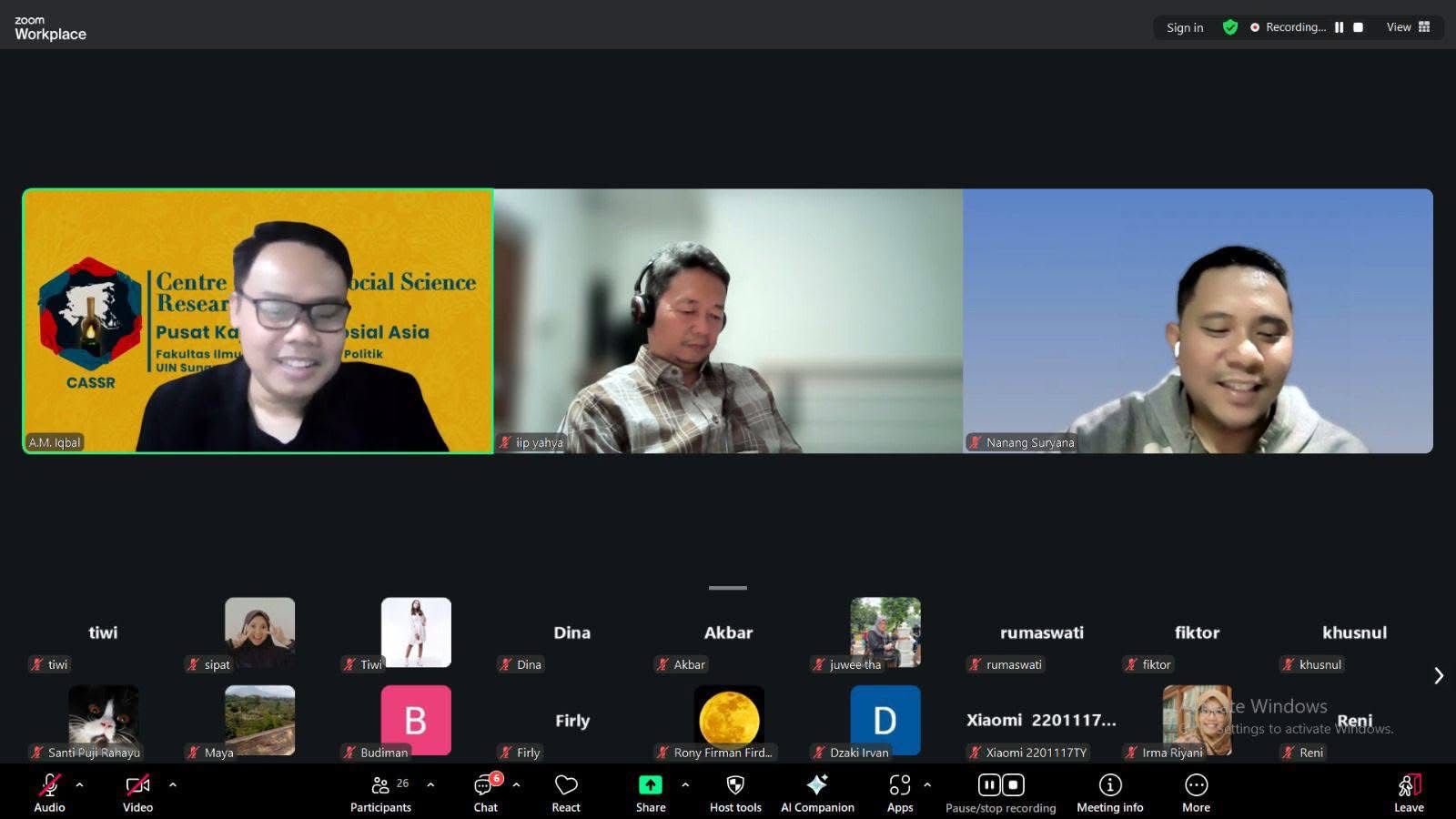1456x819 pixels.
Task: Go to next page of participants
Action: [1439, 675]
